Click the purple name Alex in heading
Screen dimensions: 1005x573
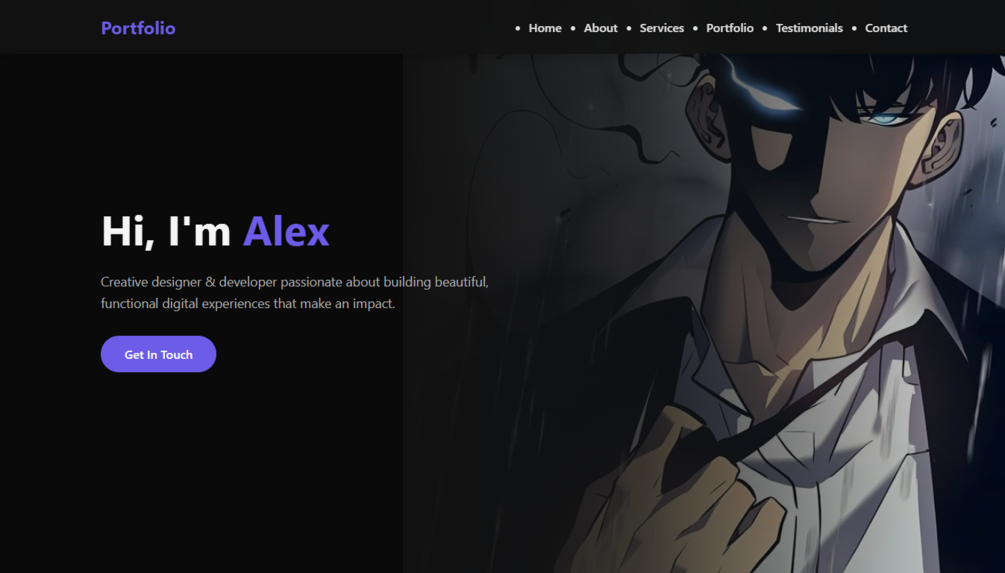286,231
